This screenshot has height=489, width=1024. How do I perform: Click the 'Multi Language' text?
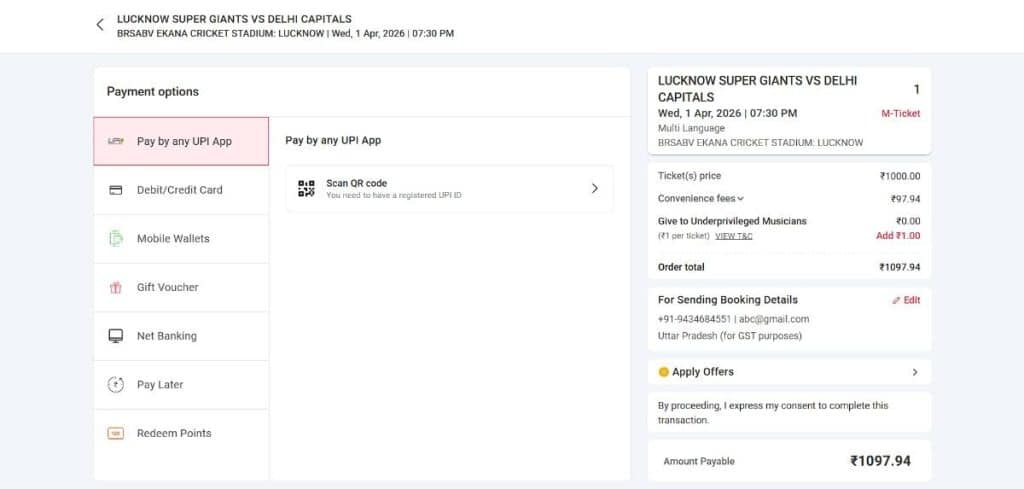(691, 128)
